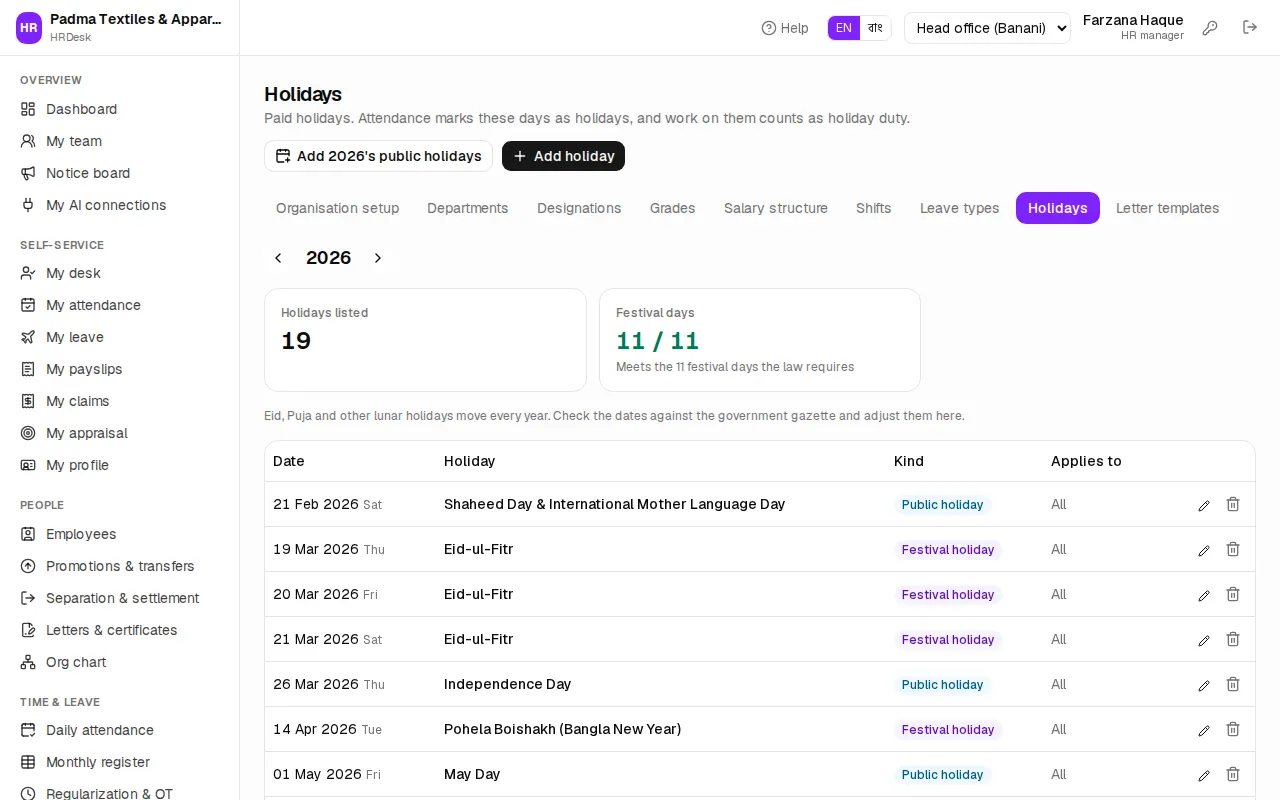Switch language to English (EN)
This screenshot has height=800, width=1280.
coord(844,28)
